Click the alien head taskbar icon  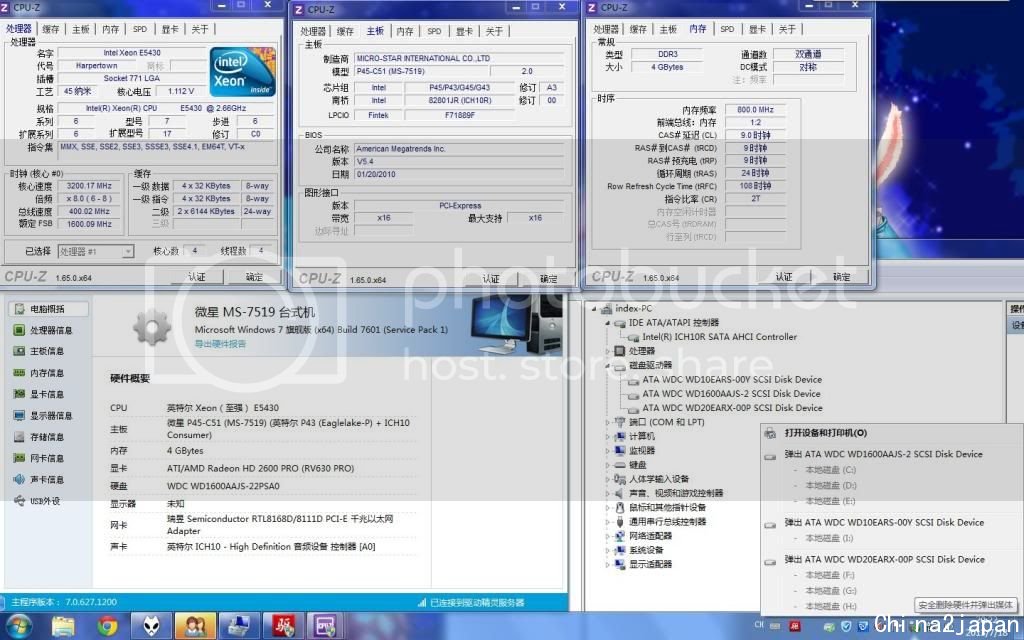pos(152,626)
